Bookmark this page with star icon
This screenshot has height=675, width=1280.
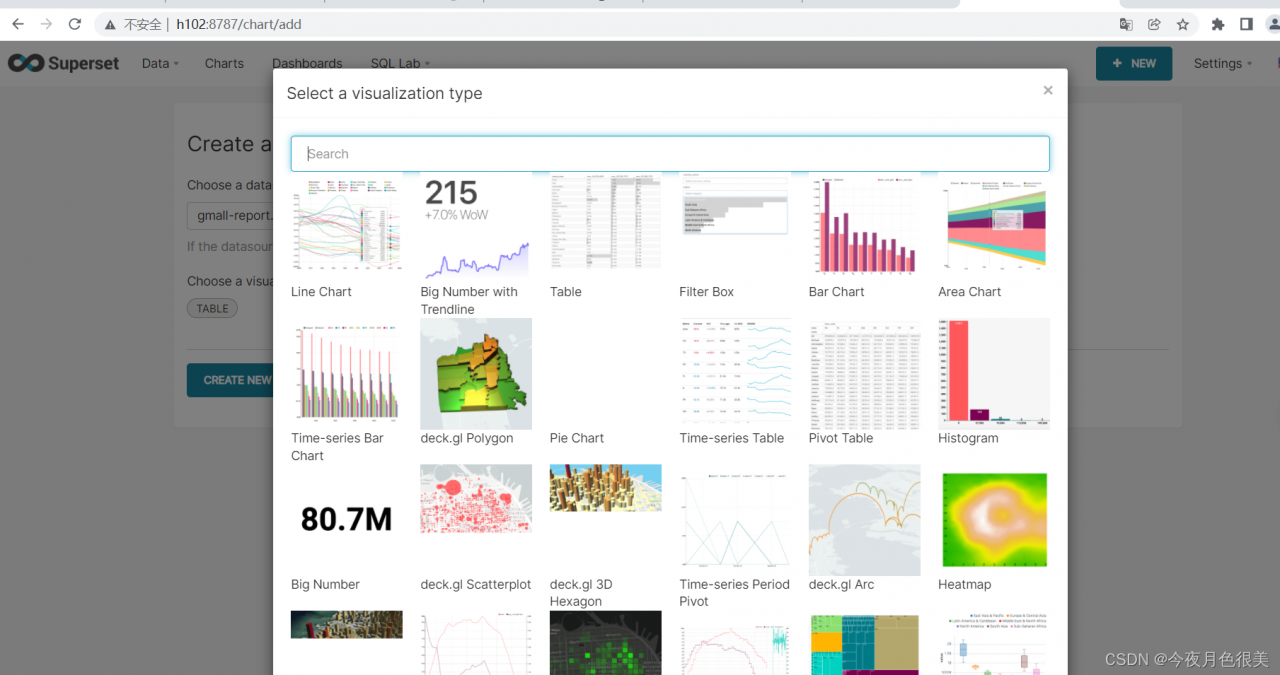pos(1183,24)
